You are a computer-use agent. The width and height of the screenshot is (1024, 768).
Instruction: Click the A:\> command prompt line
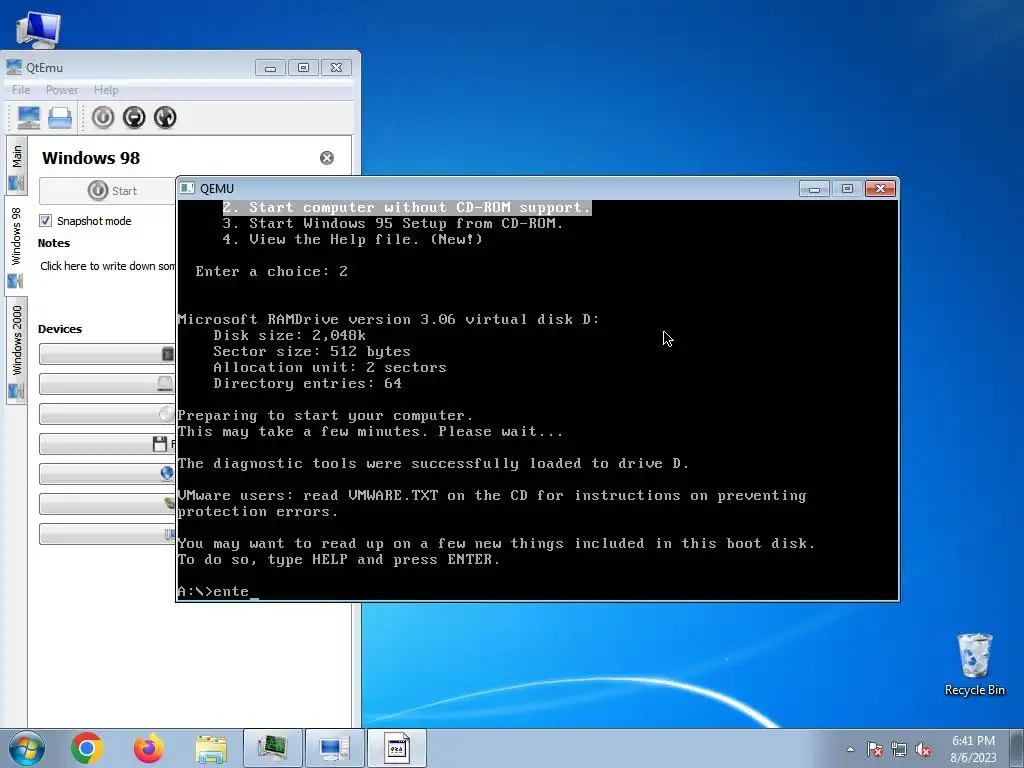[x=218, y=591]
